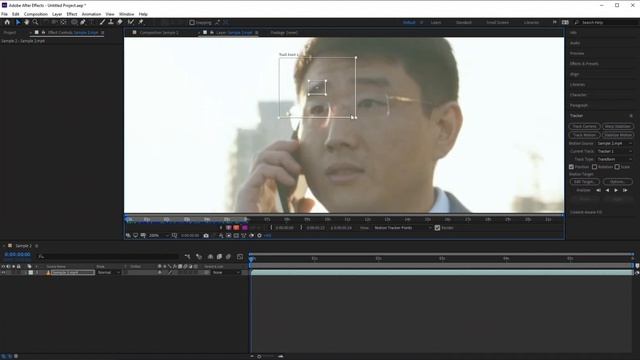Screen dimensions: 640x360
Task: Select the Zoom magnifier tool
Action: pyautogui.click(x=36, y=22)
